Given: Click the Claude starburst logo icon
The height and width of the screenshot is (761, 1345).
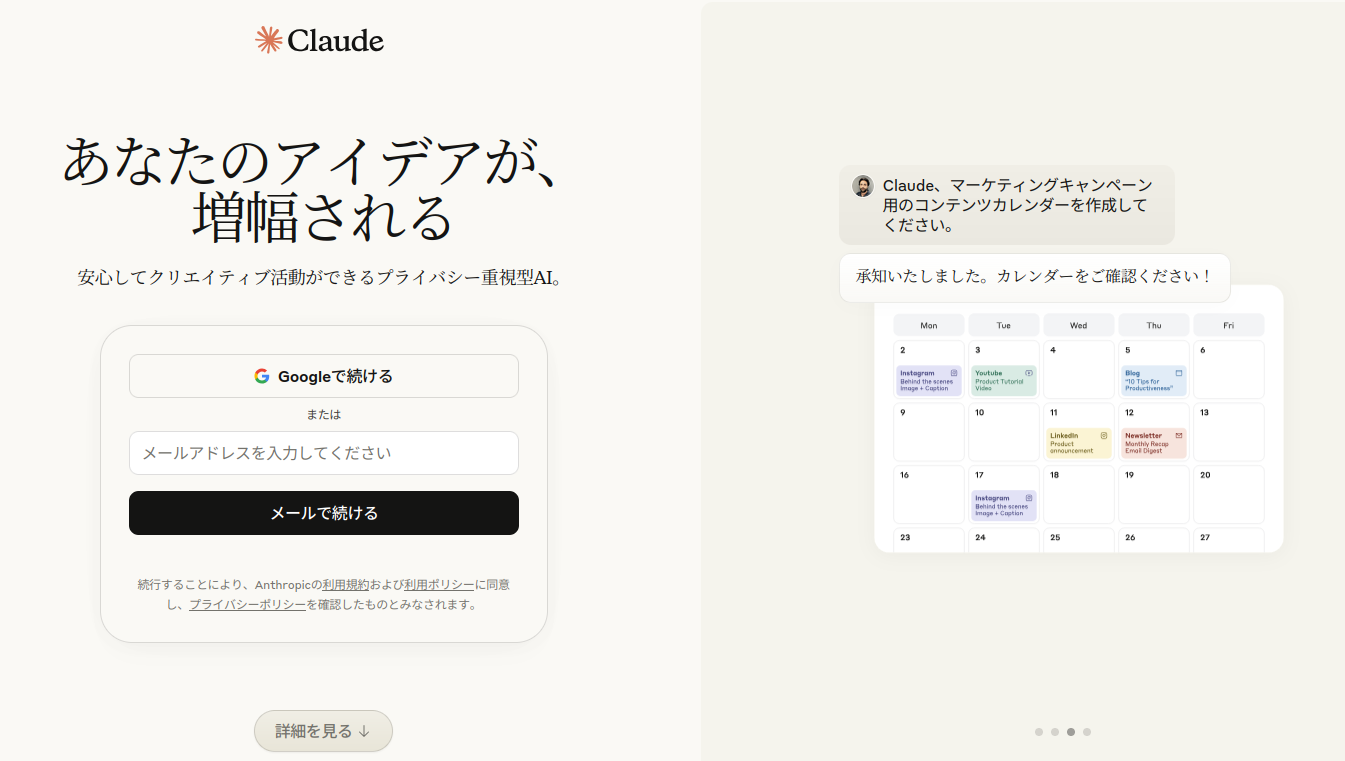Looking at the screenshot, I should [269, 39].
